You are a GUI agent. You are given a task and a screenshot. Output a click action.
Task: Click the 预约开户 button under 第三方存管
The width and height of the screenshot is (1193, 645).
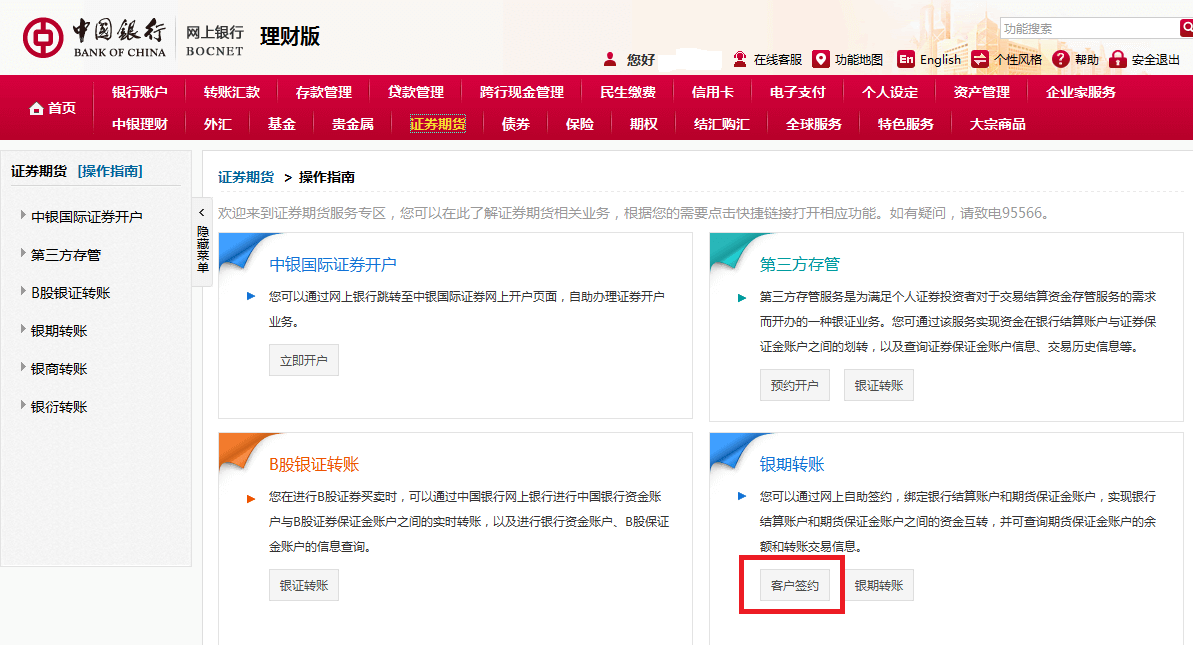point(794,386)
